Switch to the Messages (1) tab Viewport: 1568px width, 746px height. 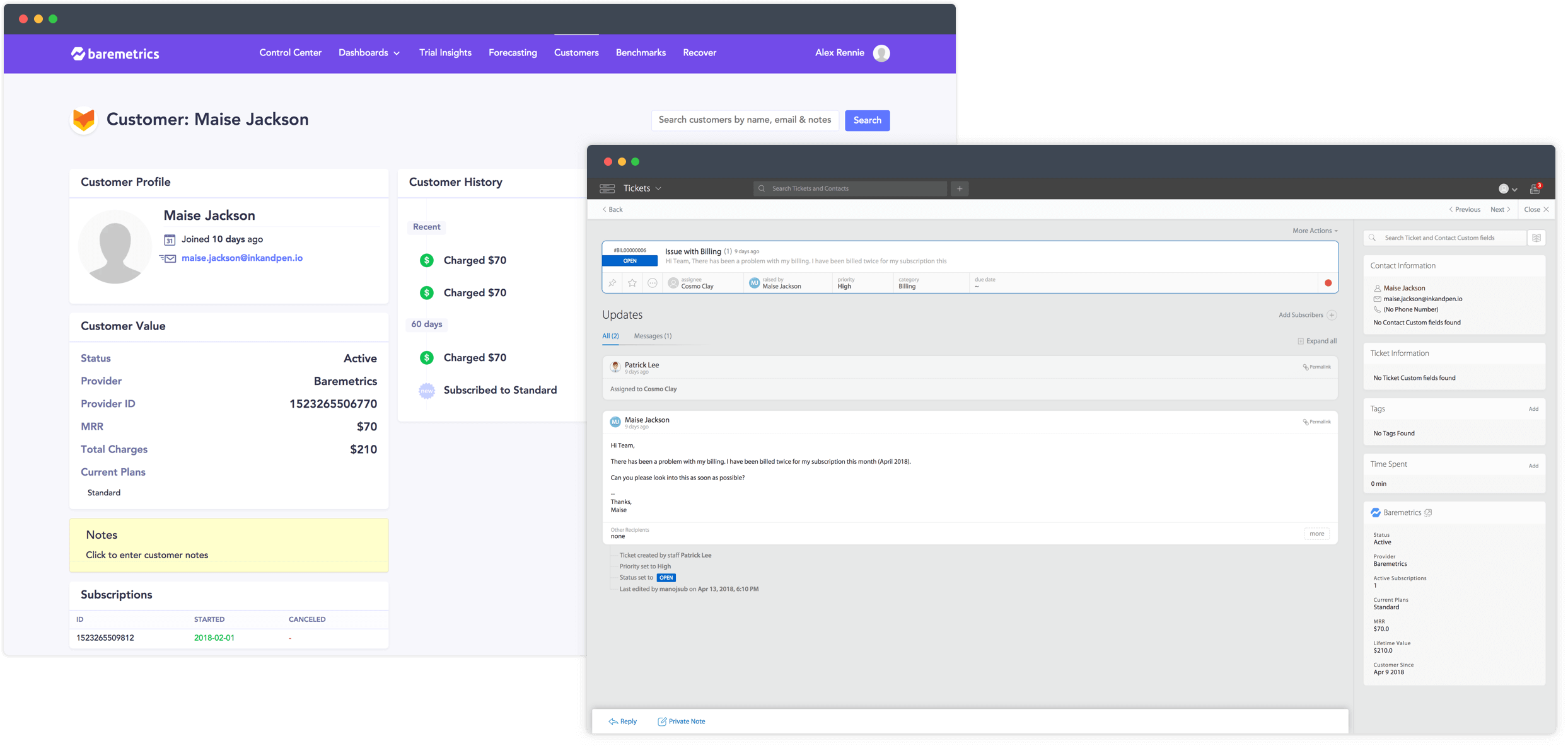pos(653,336)
